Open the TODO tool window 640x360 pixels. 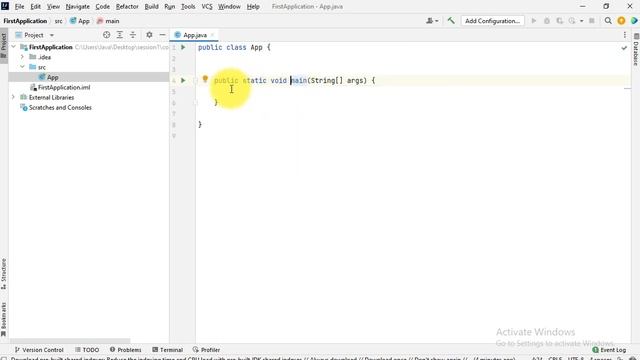tap(87, 350)
